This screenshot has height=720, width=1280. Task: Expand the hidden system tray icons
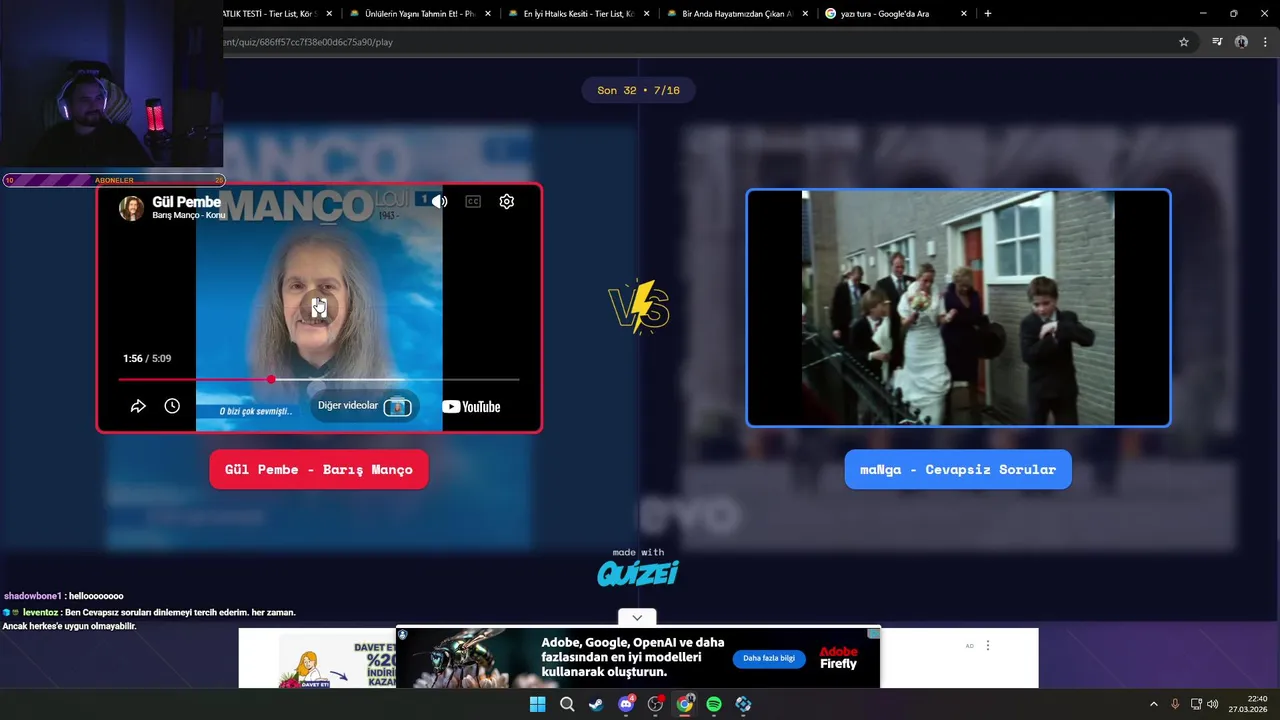pos(1153,704)
